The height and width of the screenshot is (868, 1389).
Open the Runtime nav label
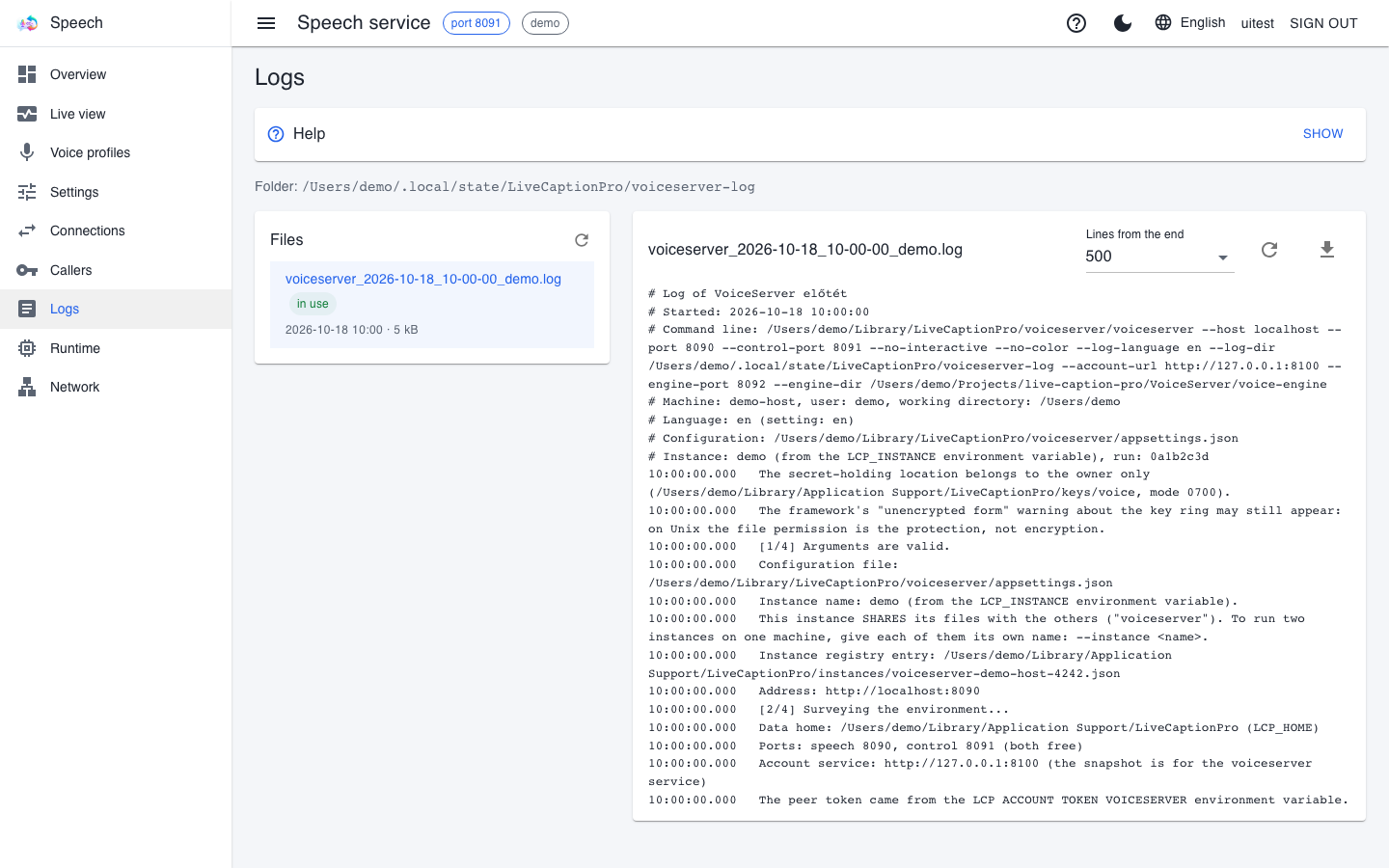pyautogui.click(x=75, y=348)
